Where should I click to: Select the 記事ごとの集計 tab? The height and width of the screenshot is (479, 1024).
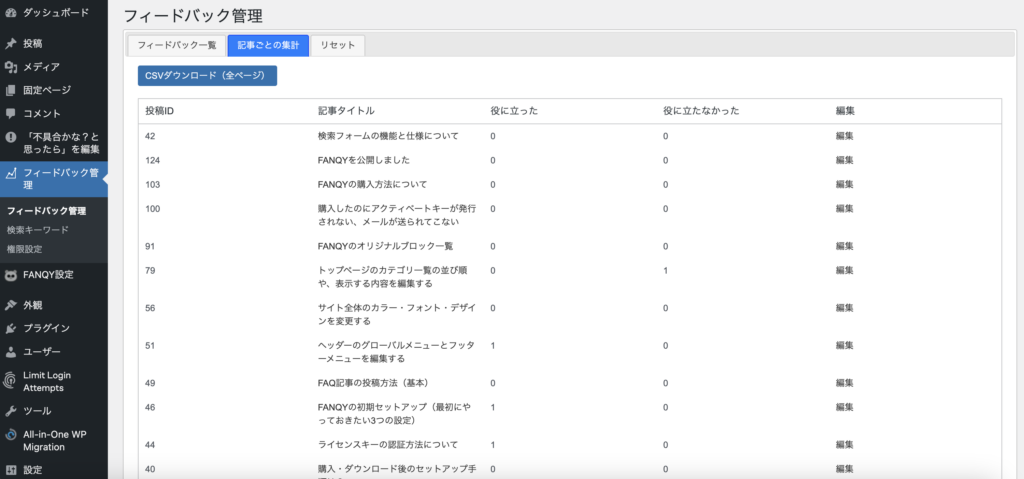click(x=267, y=46)
